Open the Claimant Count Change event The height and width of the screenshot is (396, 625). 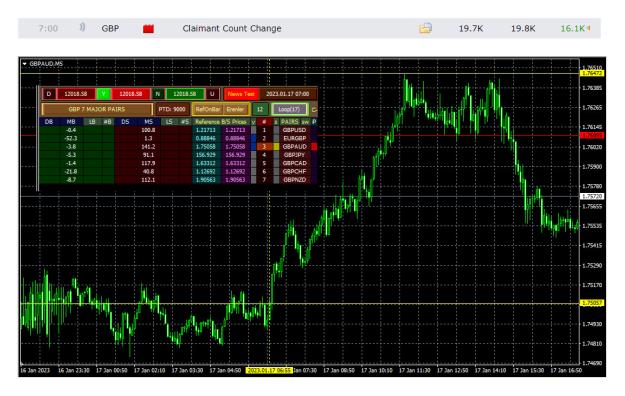232,28
